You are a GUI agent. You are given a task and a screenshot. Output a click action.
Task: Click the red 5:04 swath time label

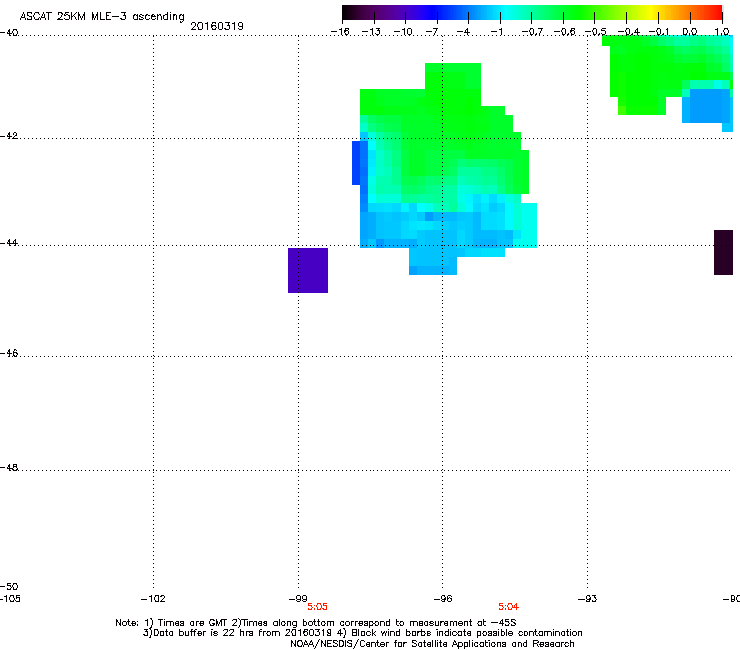tap(508, 607)
